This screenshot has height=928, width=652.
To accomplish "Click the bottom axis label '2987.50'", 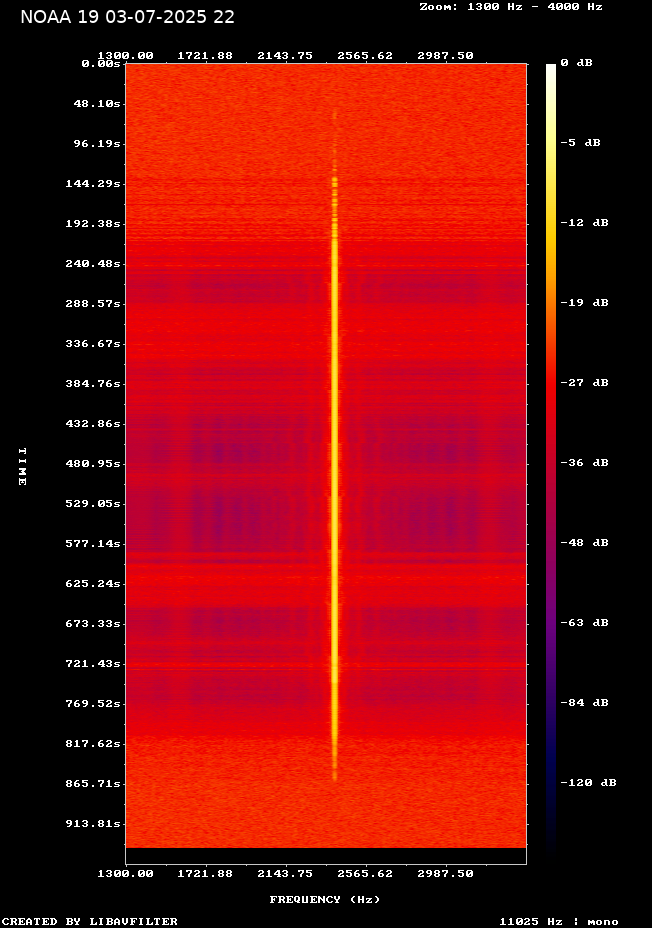I will pos(445,874).
